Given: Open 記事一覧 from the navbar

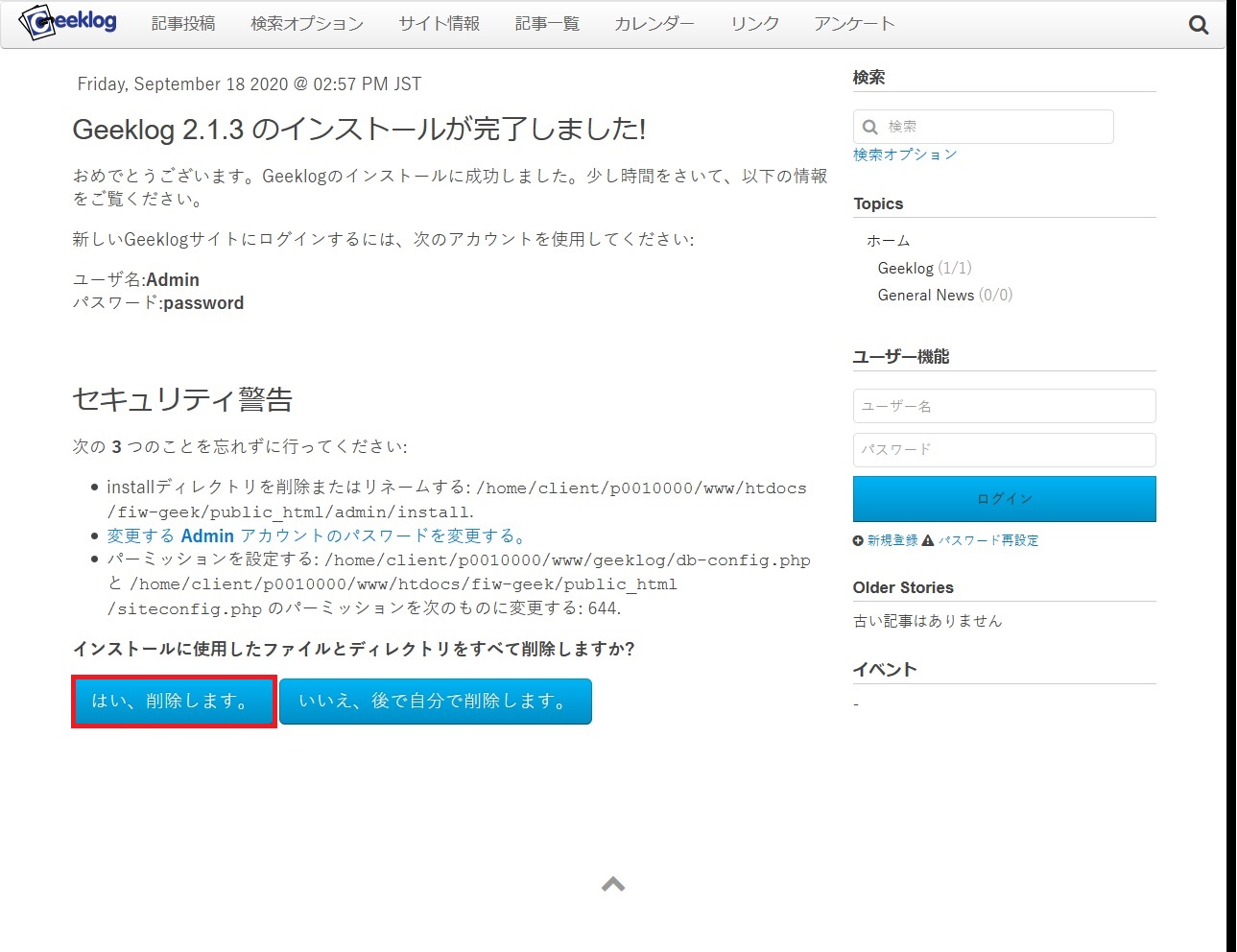Looking at the screenshot, I should tap(547, 24).
